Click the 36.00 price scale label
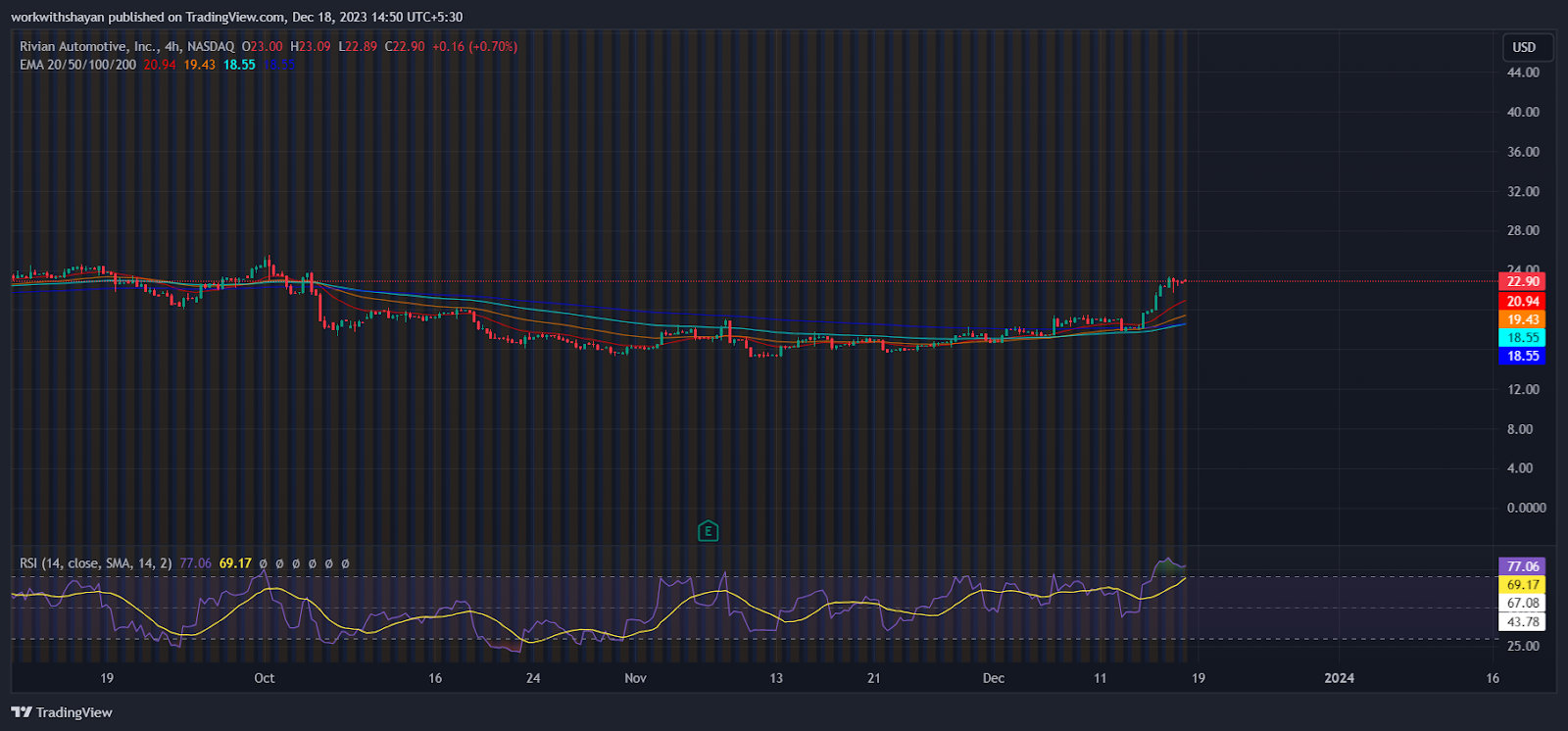This screenshot has height=731, width=1568. [1523, 152]
